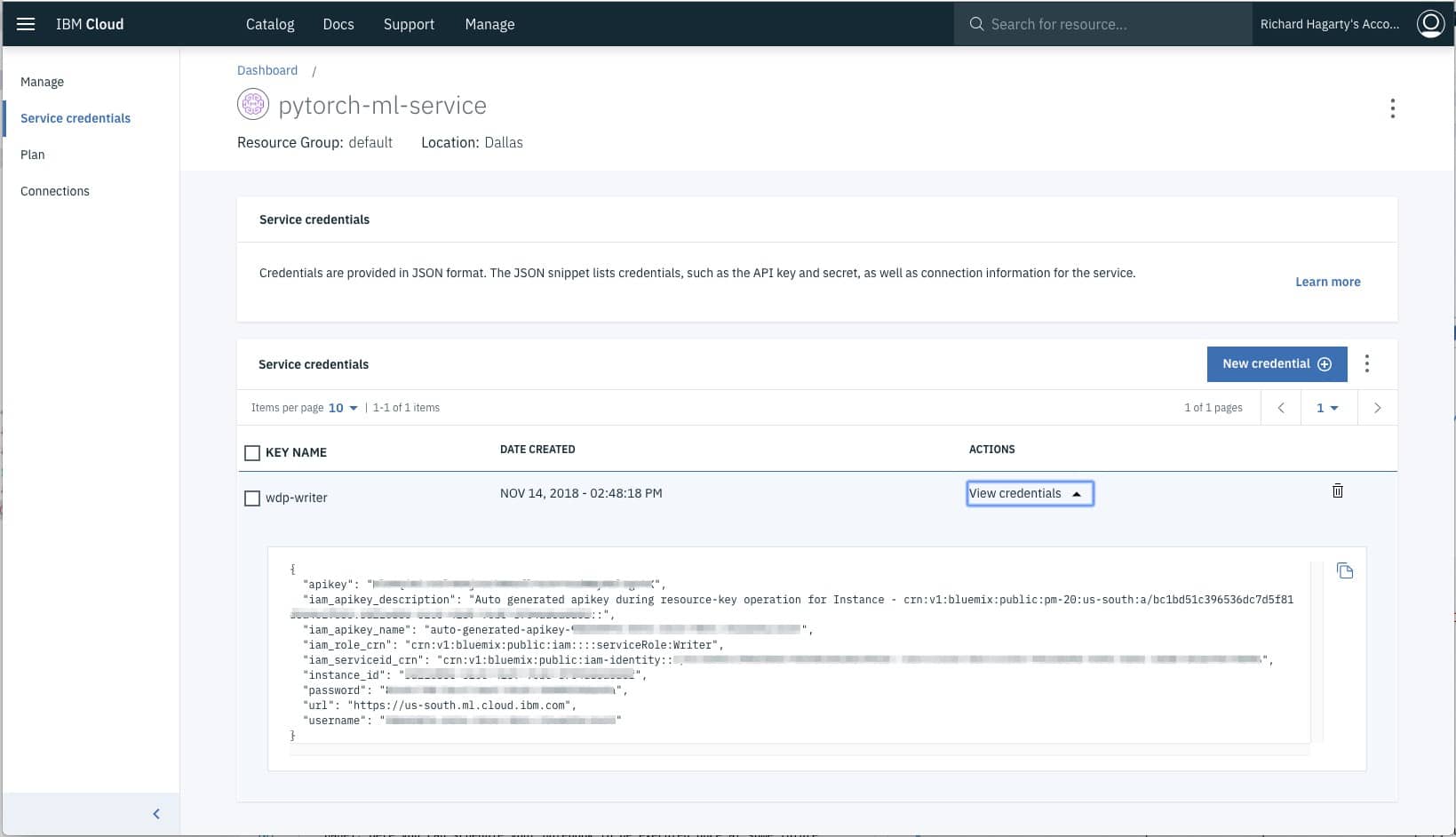
Task: Click the user profile avatar icon
Action: [x=1430, y=24]
